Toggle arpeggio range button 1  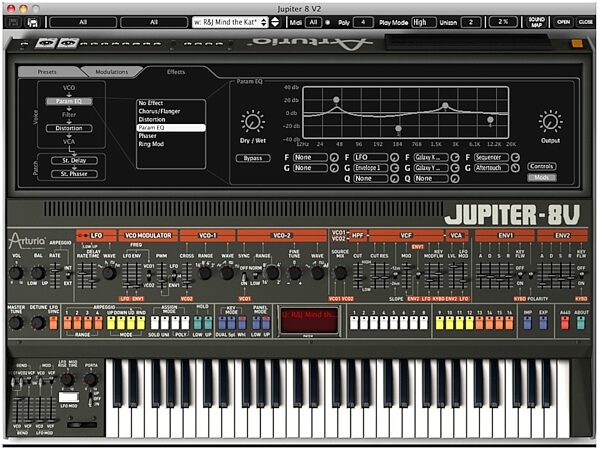point(67,323)
